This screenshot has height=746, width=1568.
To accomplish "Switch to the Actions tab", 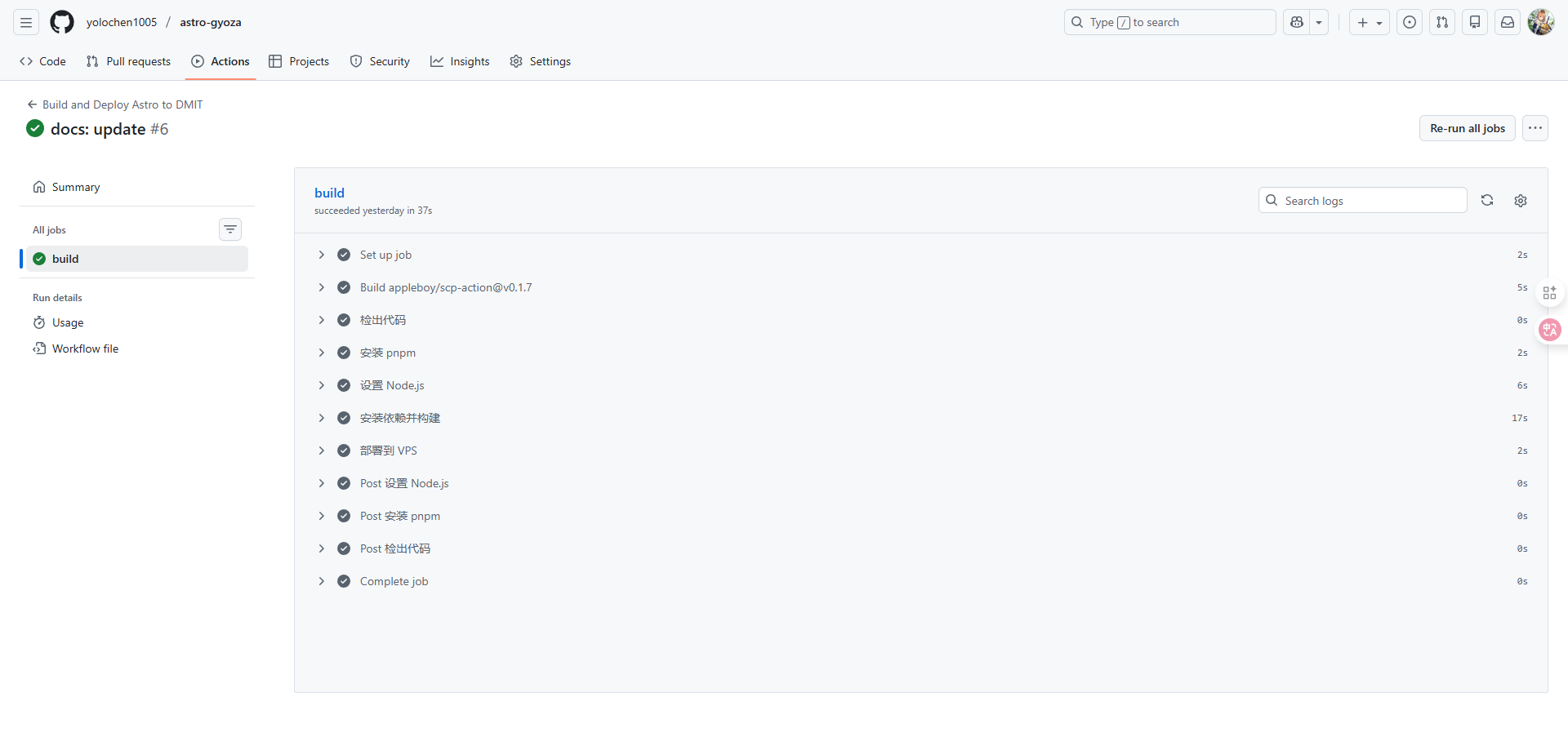I will 220,61.
